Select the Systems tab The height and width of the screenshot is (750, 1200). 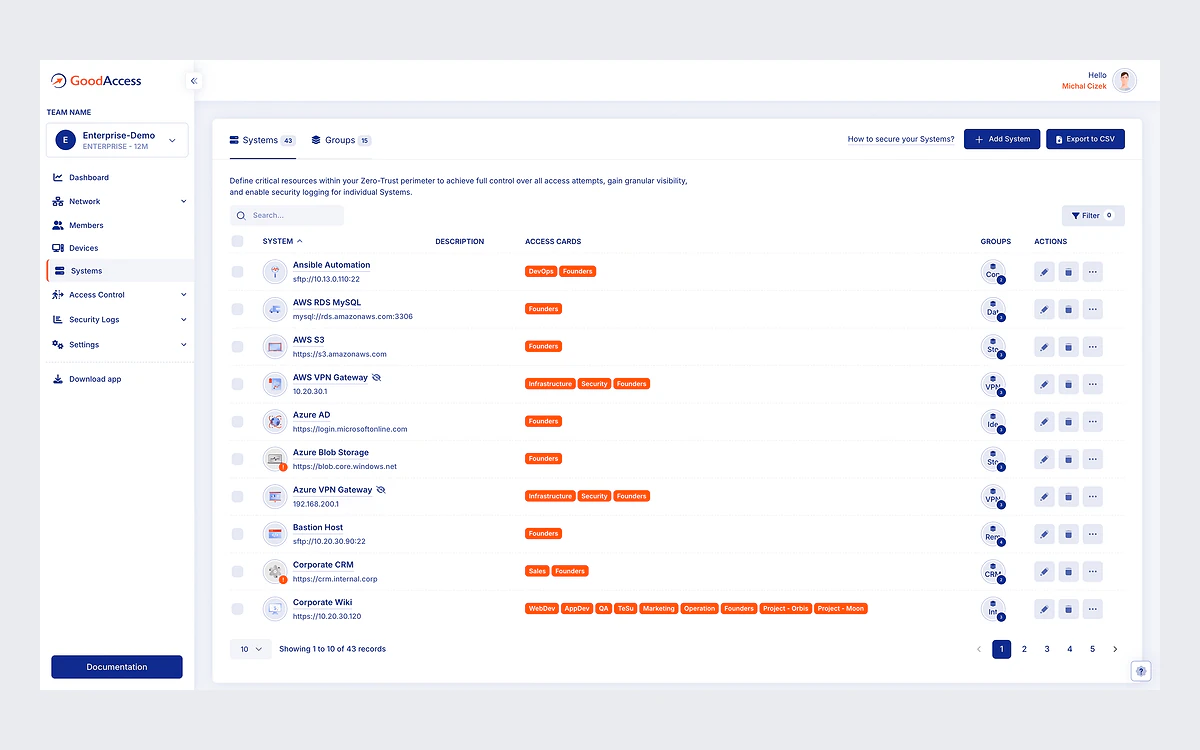coord(262,140)
